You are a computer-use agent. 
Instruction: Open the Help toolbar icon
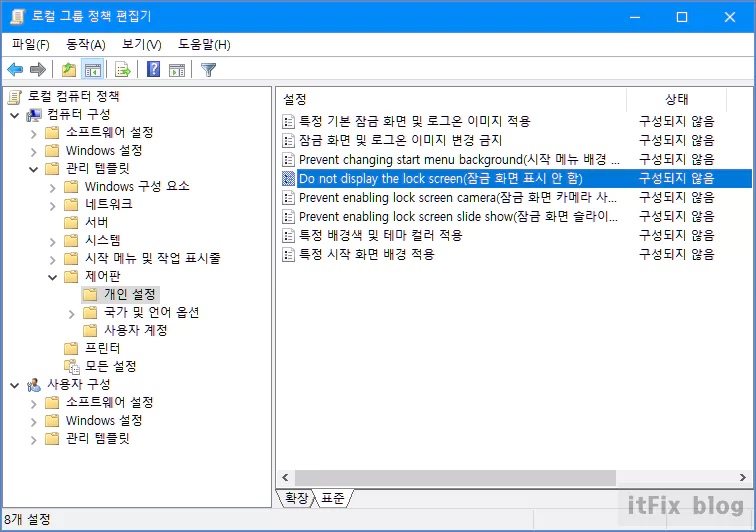tap(153, 69)
